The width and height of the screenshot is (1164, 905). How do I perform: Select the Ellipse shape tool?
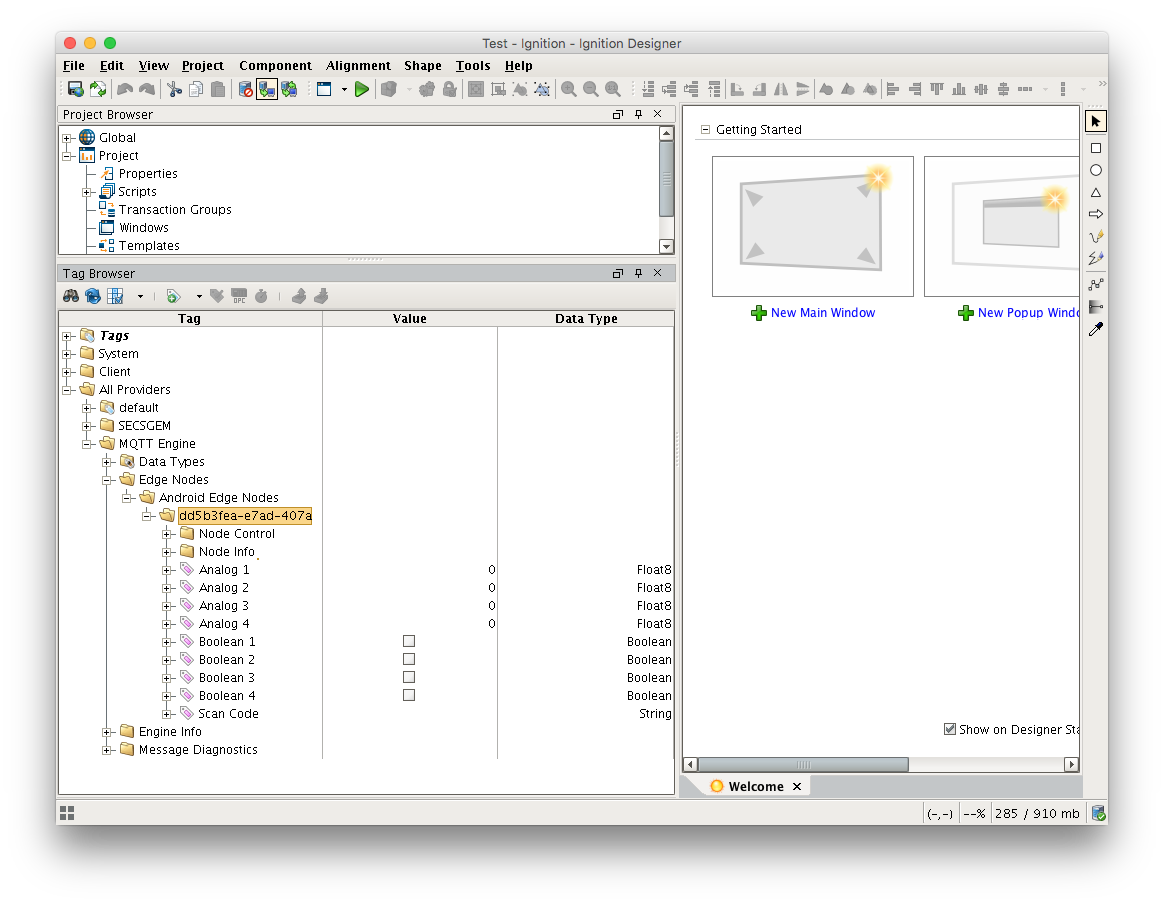tap(1096, 170)
